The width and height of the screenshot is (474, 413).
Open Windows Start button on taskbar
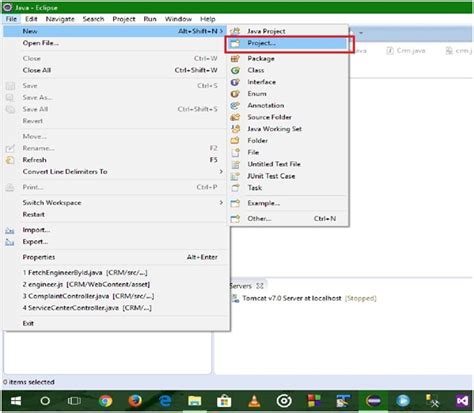click(x=16, y=401)
